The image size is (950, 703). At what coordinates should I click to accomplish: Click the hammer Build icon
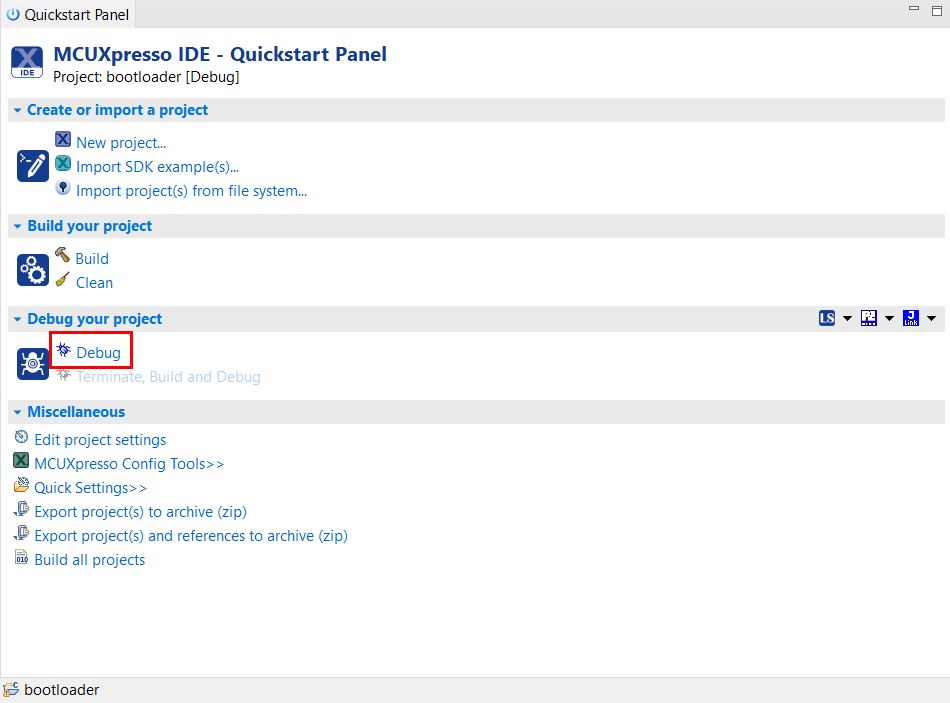coord(63,256)
